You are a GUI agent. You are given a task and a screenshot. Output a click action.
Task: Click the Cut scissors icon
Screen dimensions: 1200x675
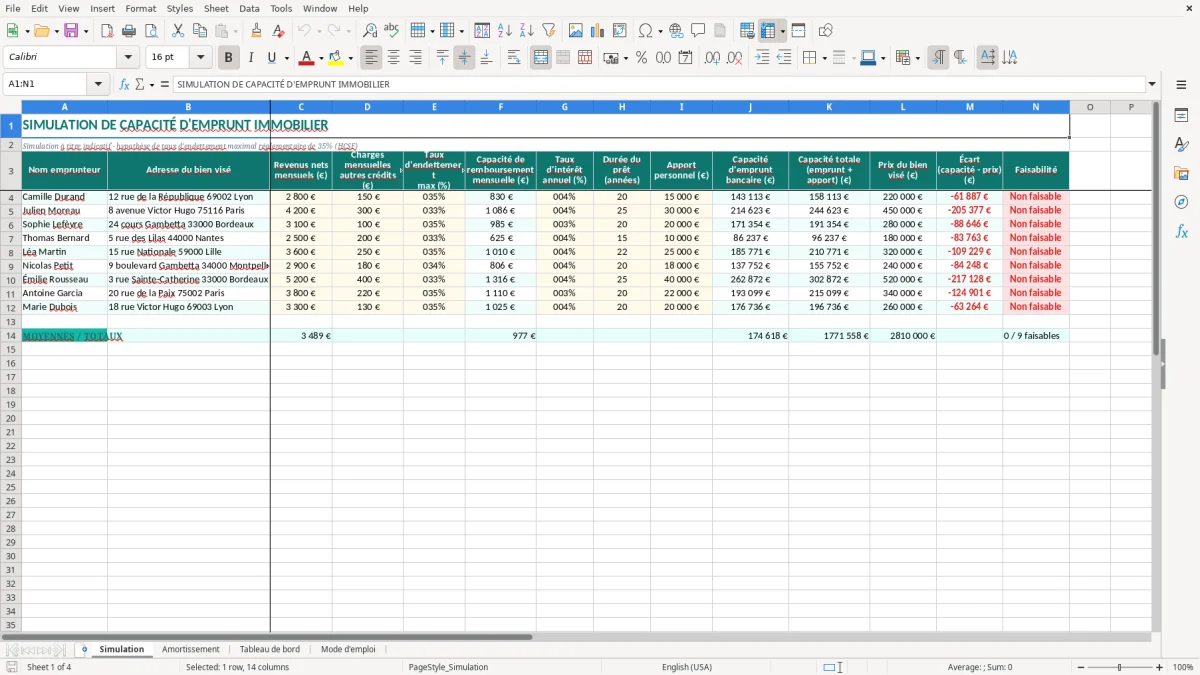pos(178,31)
